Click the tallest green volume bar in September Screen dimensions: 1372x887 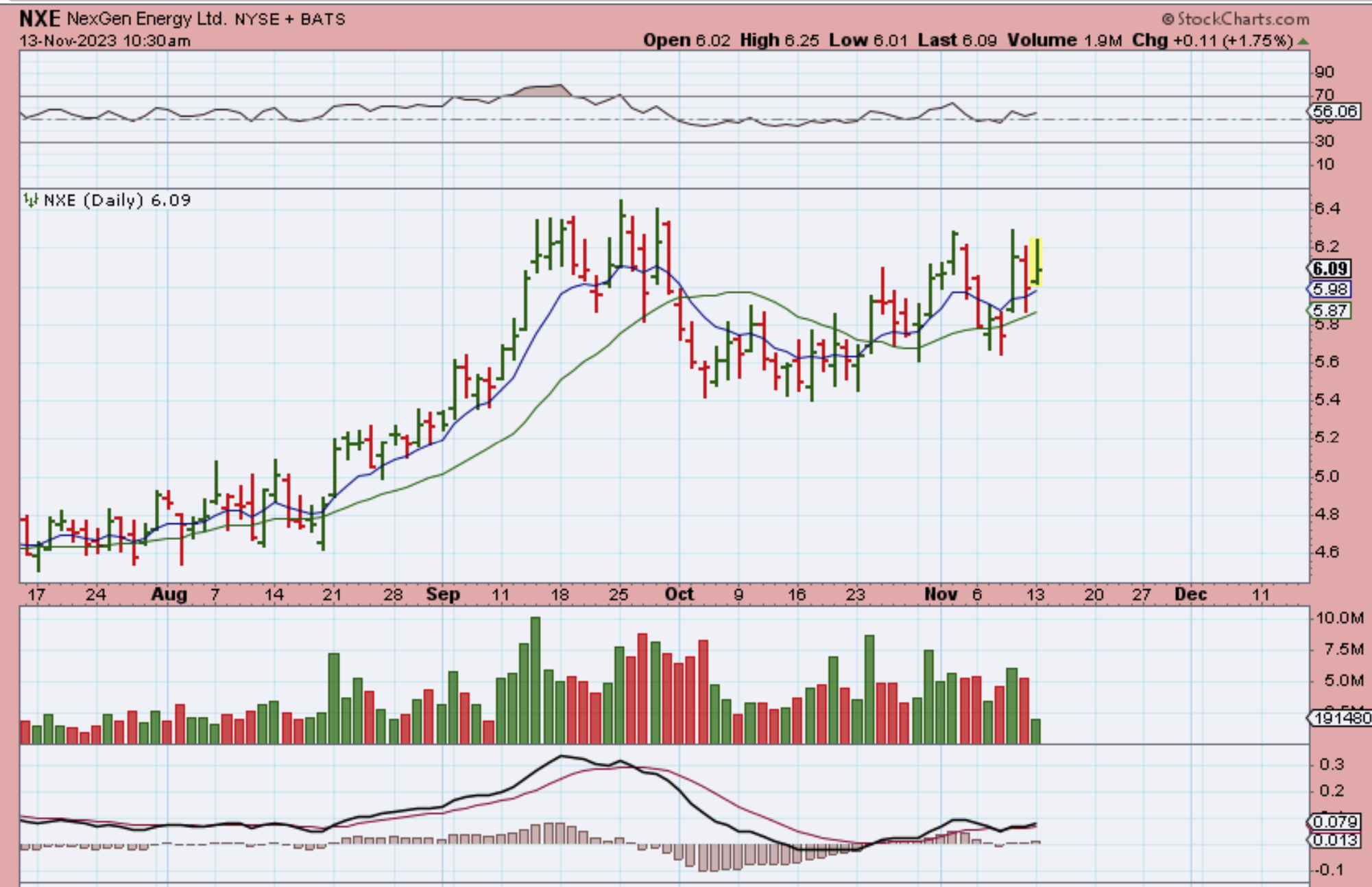(535, 679)
